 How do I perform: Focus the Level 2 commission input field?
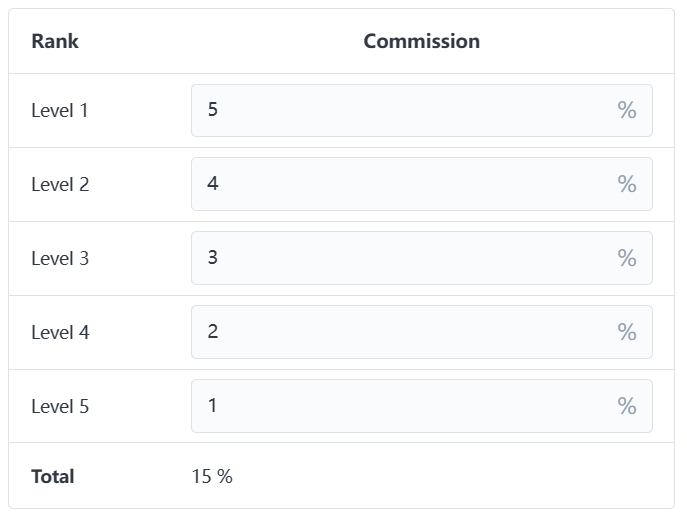pyautogui.click(x=400, y=184)
